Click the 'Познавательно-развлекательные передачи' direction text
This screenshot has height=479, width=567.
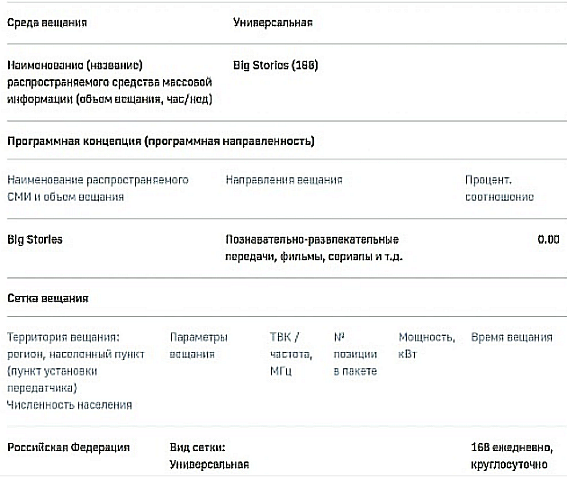coord(314,248)
